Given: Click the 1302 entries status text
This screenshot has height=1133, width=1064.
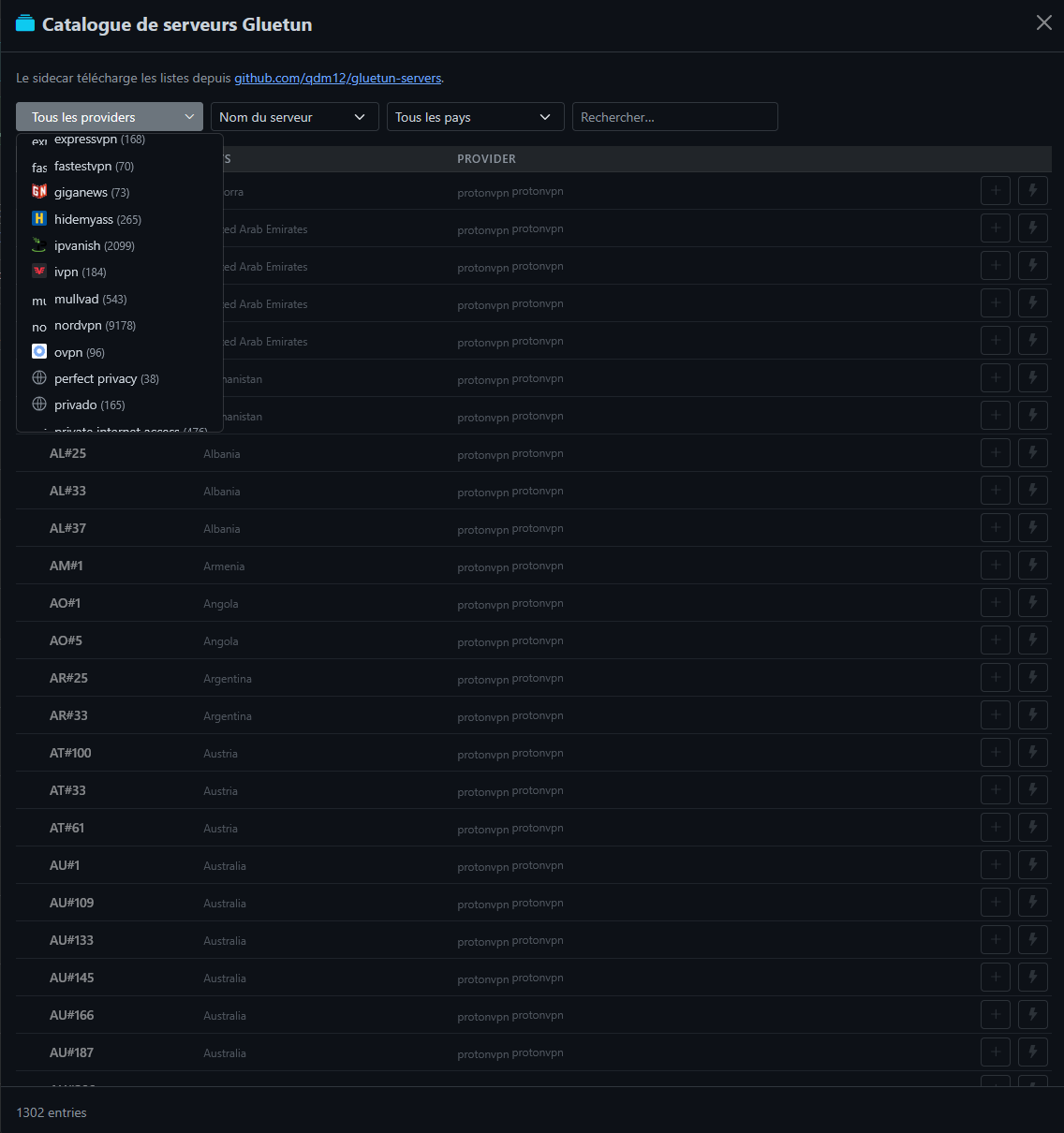Looking at the screenshot, I should (x=52, y=1112).
